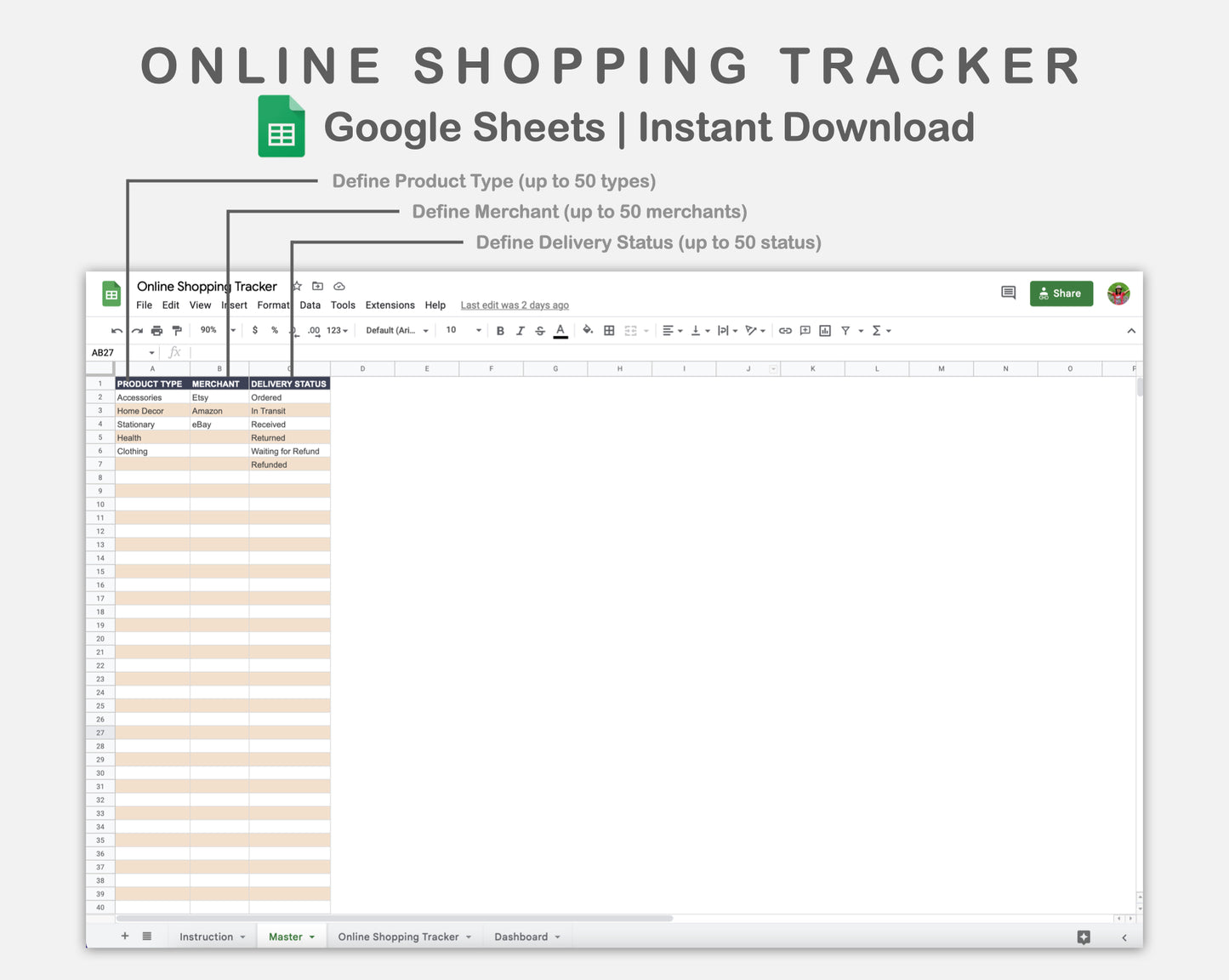Toggle italic formatting
This screenshot has height=980, width=1229.
pos(520,331)
